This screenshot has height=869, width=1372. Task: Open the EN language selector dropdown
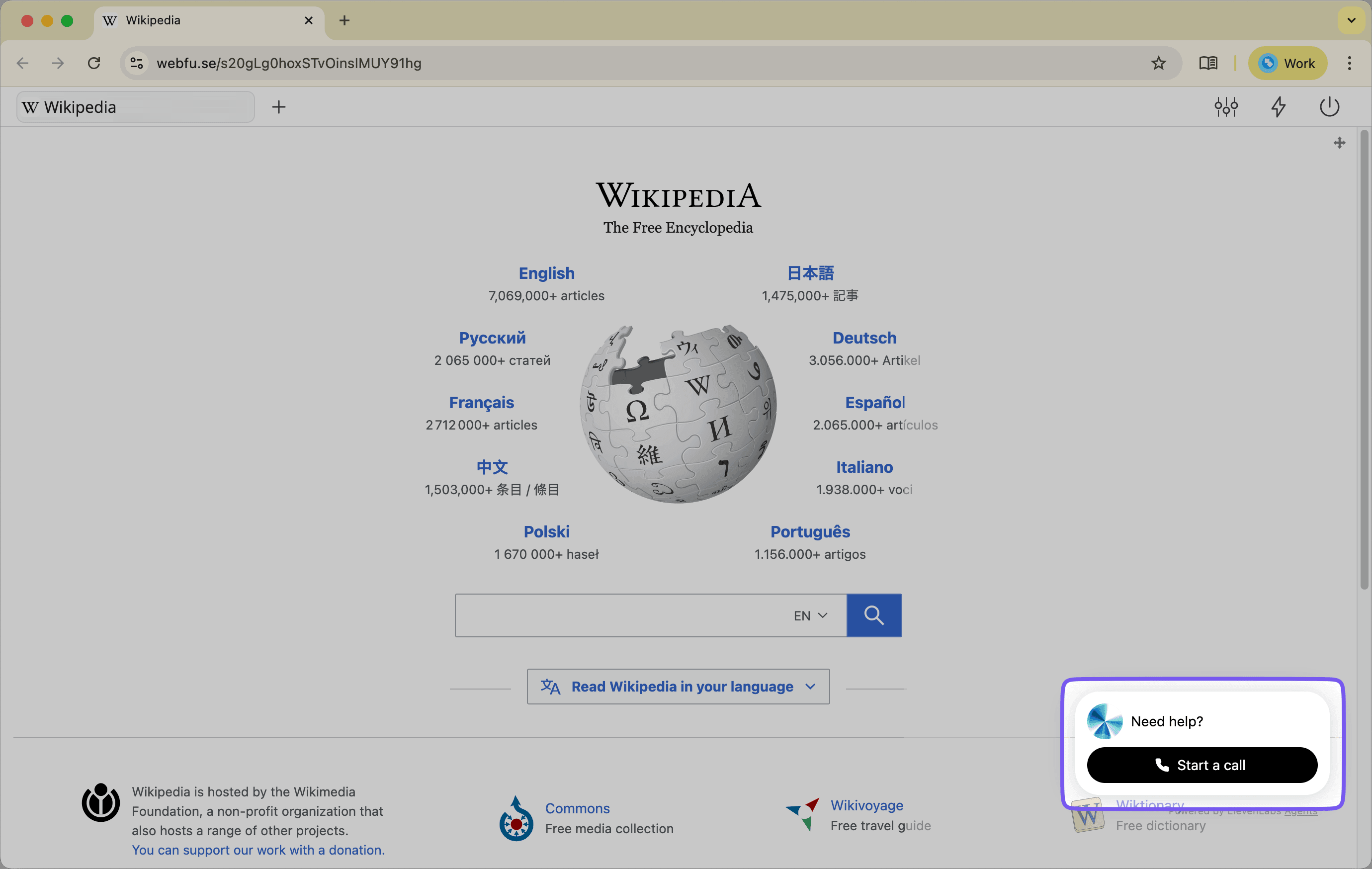click(810, 615)
